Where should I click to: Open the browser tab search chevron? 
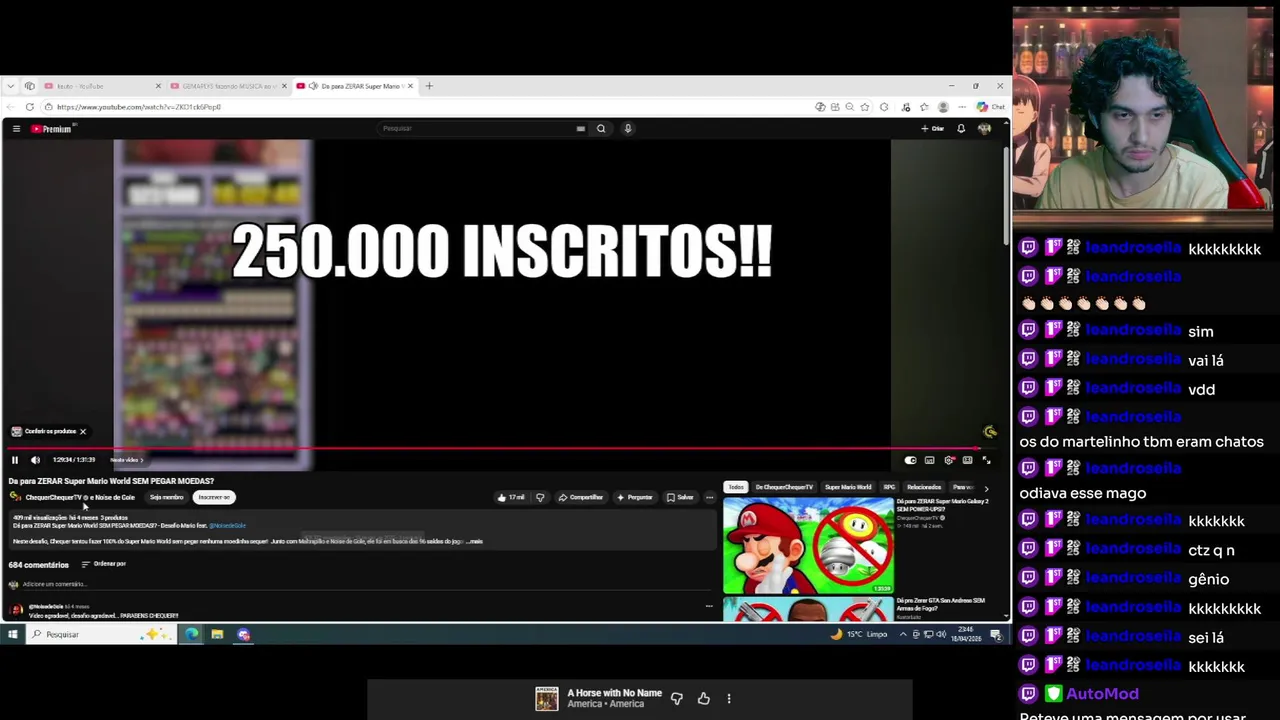[x=11, y=86]
